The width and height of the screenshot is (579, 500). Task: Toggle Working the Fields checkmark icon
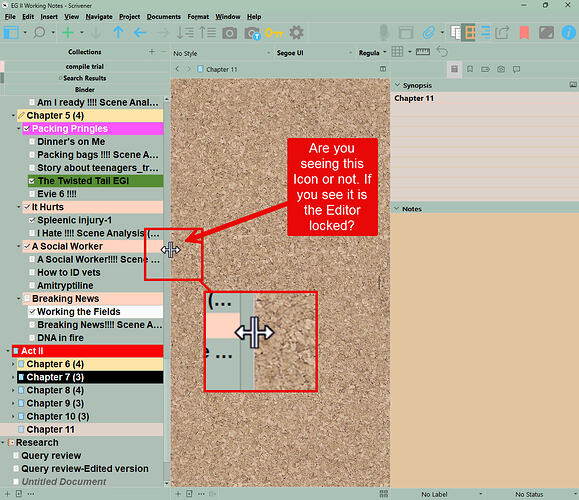[x=32, y=312]
